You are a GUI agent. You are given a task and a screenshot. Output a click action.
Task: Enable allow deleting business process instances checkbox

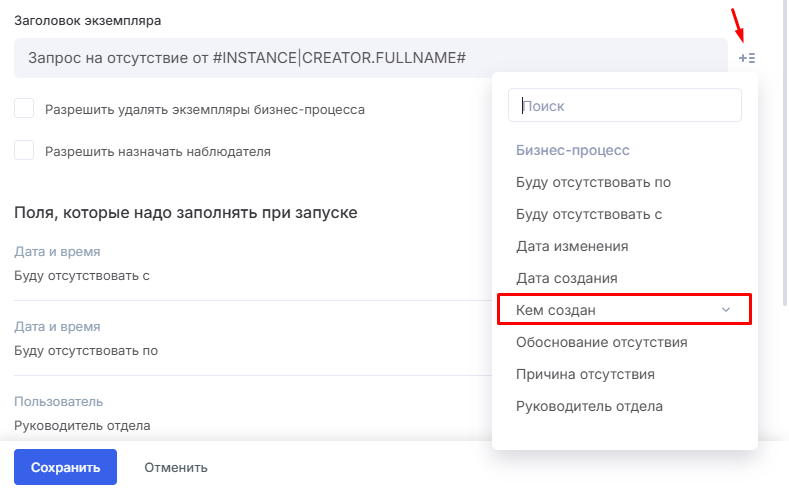click(25, 109)
